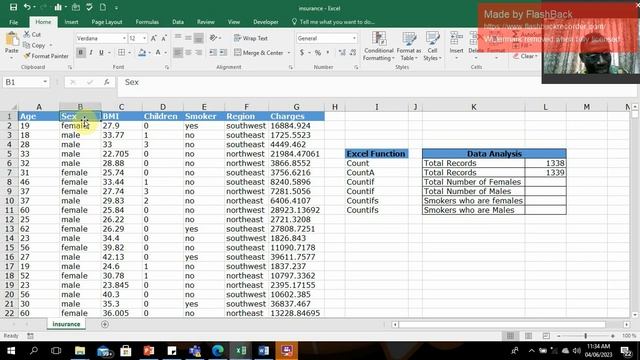This screenshot has width=640, height=360.
Task: Toggle Underline formatting
Action: pyautogui.click(x=101, y=53)
